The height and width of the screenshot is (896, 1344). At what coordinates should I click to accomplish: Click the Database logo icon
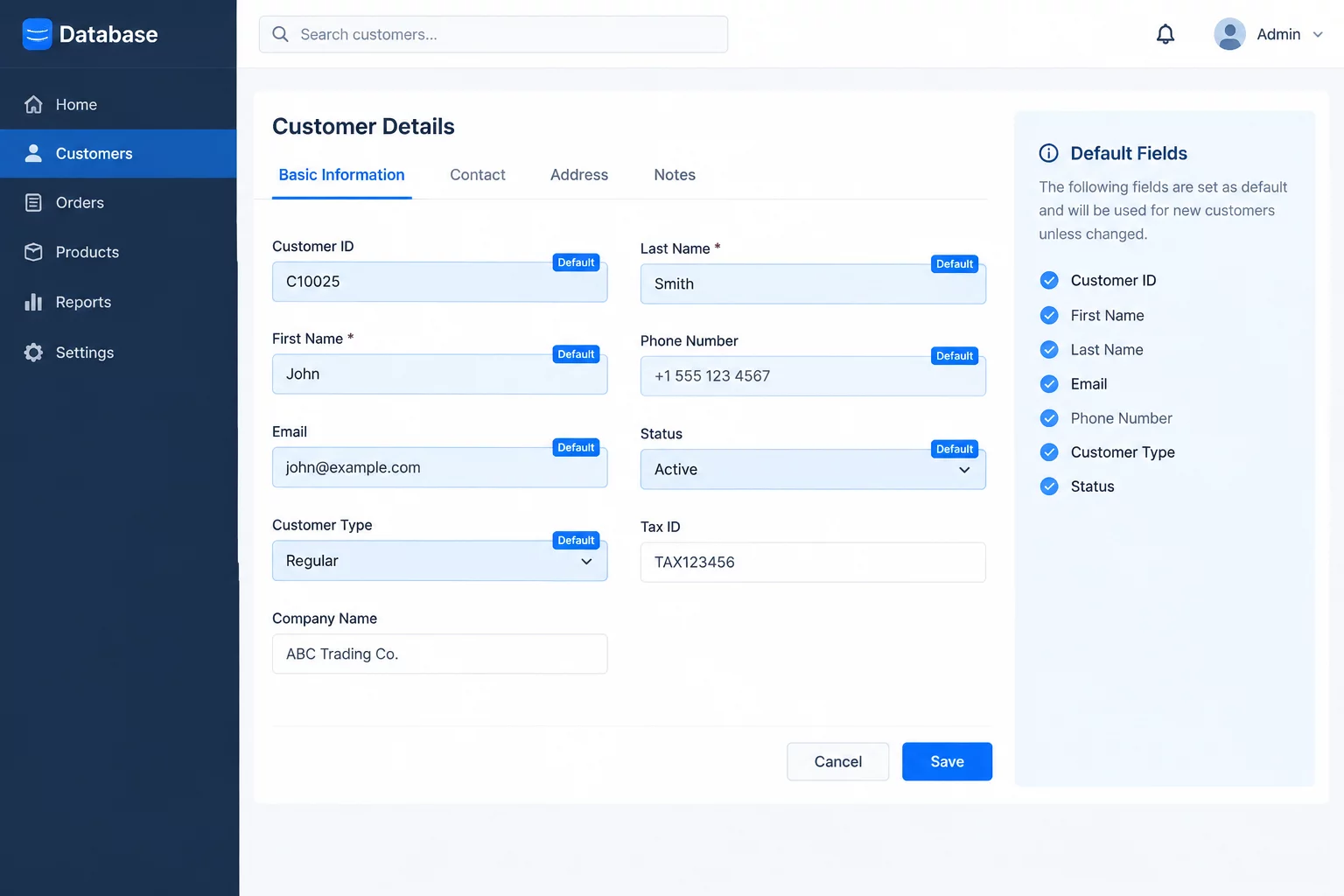[x=37, y=34]
